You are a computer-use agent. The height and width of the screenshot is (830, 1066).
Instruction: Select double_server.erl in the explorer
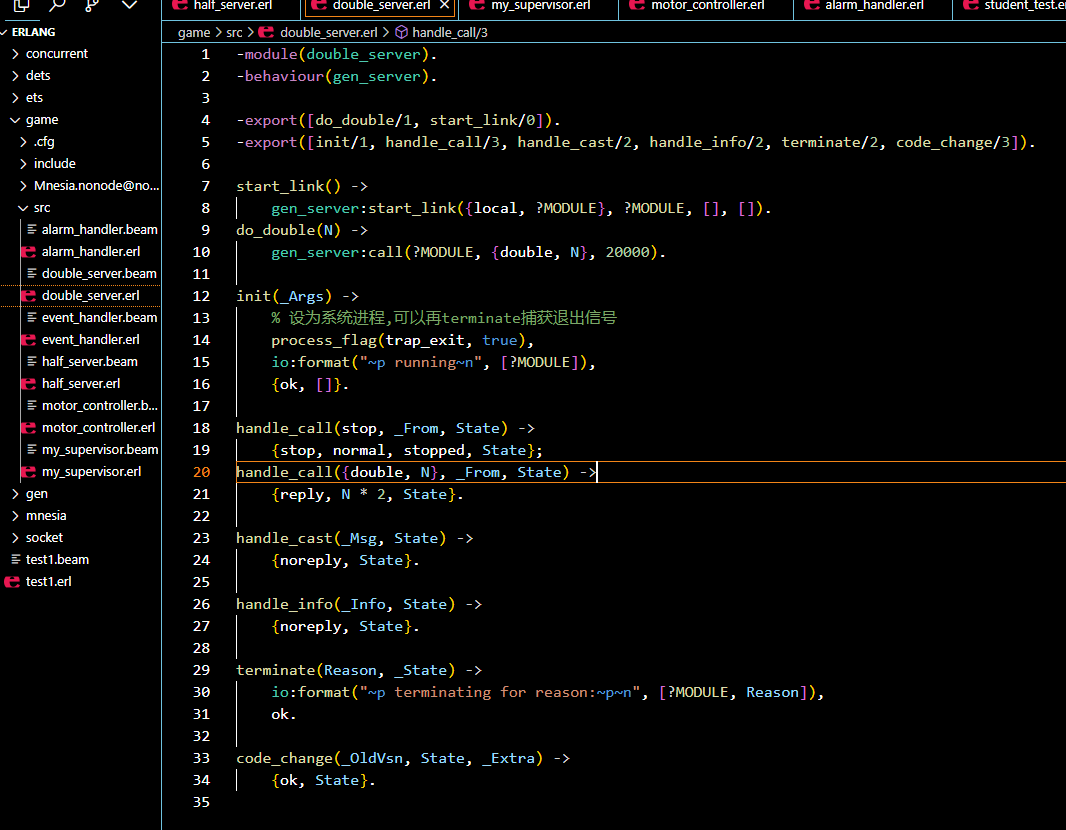pyautogui.click(x=80, y=296)
